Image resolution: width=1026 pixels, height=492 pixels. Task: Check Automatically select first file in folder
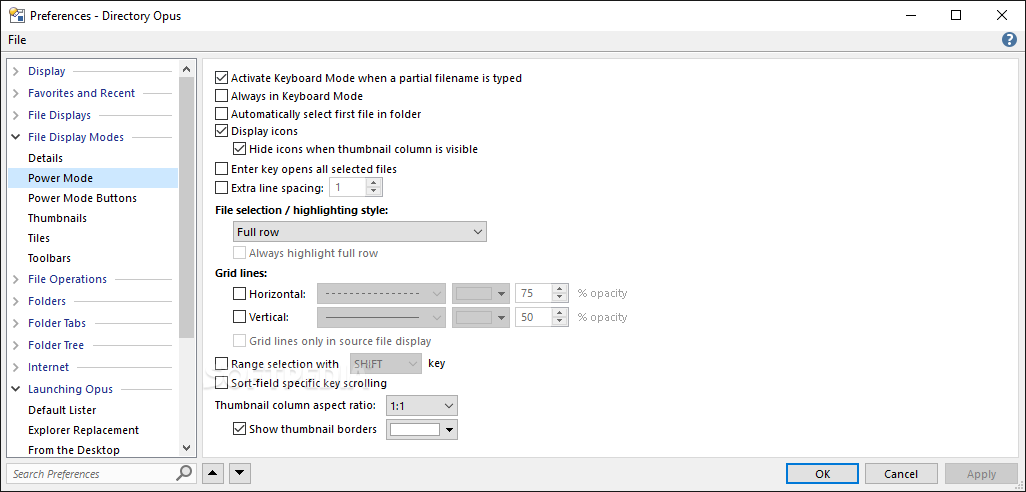(222, 114)
